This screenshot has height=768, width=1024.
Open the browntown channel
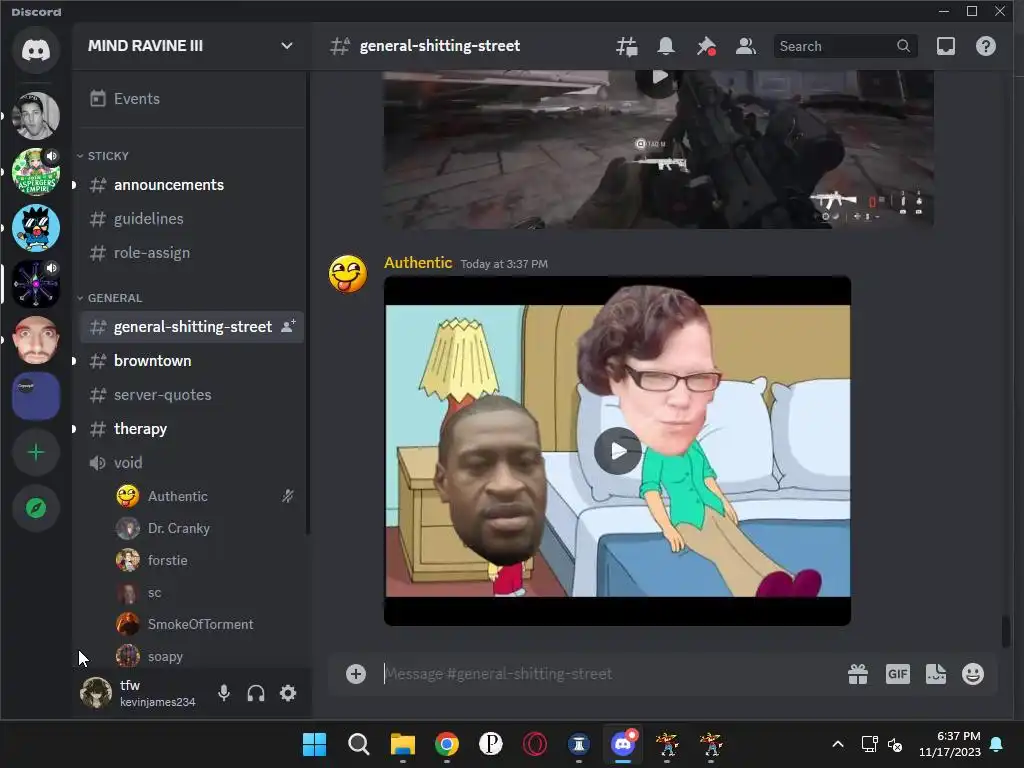[191, 360]
